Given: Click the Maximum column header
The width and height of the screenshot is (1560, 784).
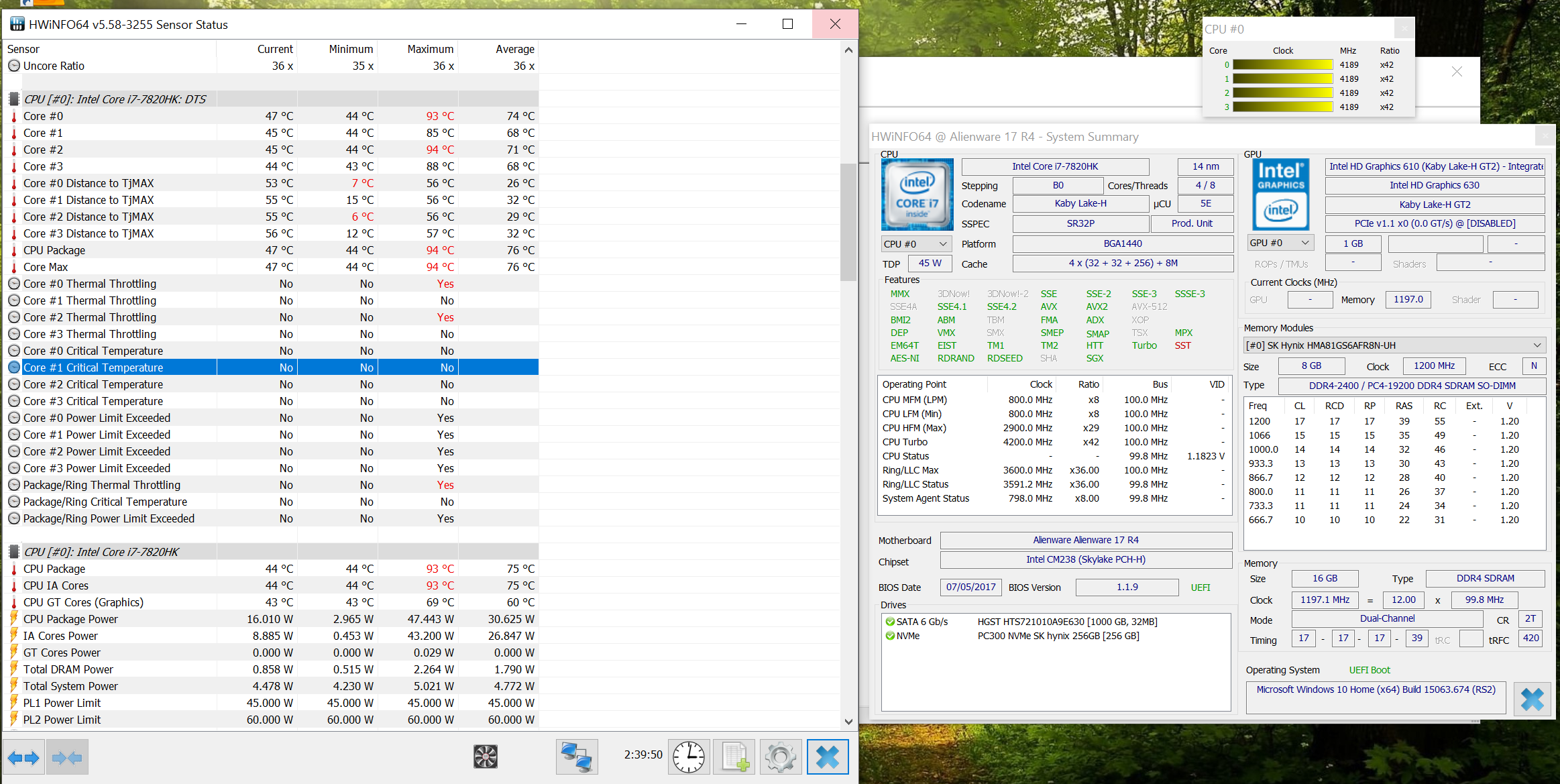Looking at the screenshot, I should click(x=418, y=49).
